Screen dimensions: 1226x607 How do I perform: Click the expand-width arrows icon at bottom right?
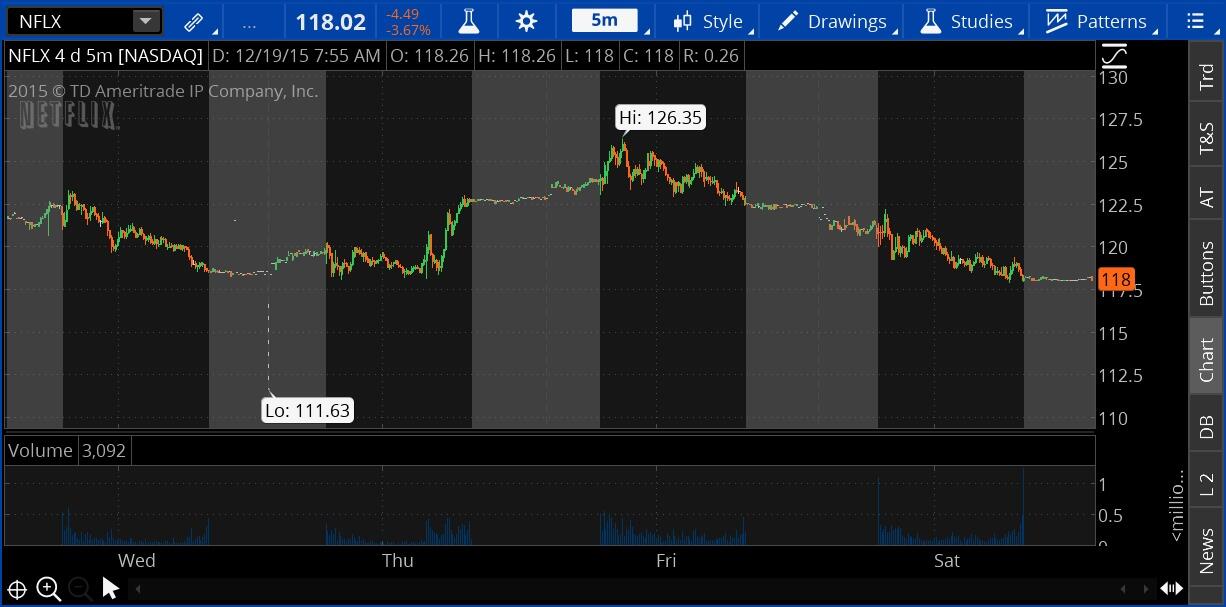coord(1172,589)
